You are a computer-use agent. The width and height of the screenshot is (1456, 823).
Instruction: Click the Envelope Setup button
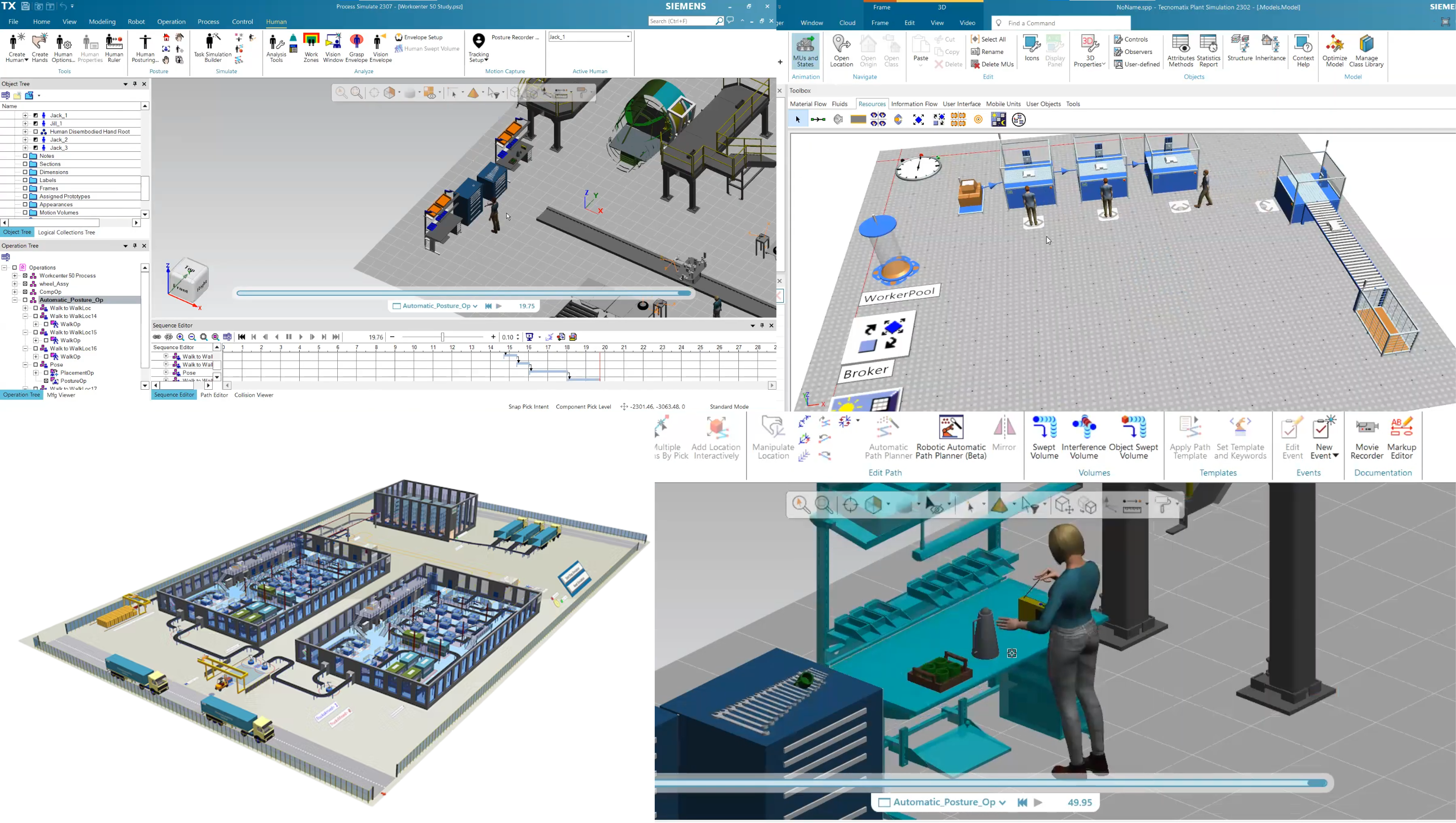pos(419,37)
